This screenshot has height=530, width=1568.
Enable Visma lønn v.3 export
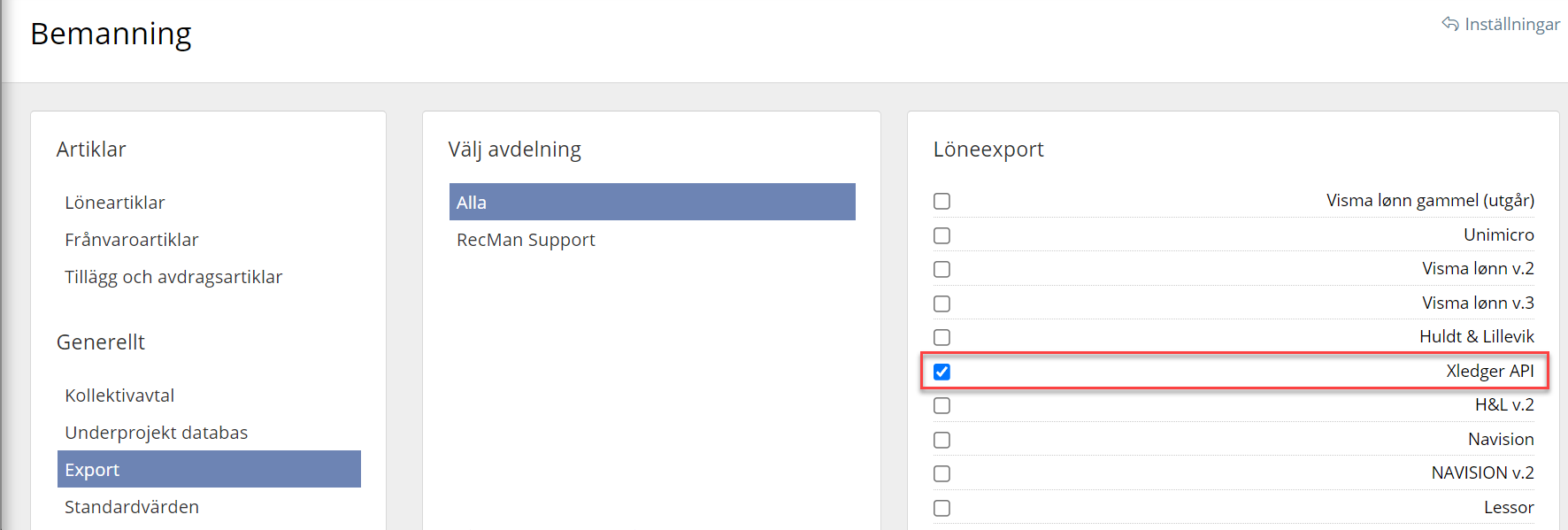tap(942, 303)
